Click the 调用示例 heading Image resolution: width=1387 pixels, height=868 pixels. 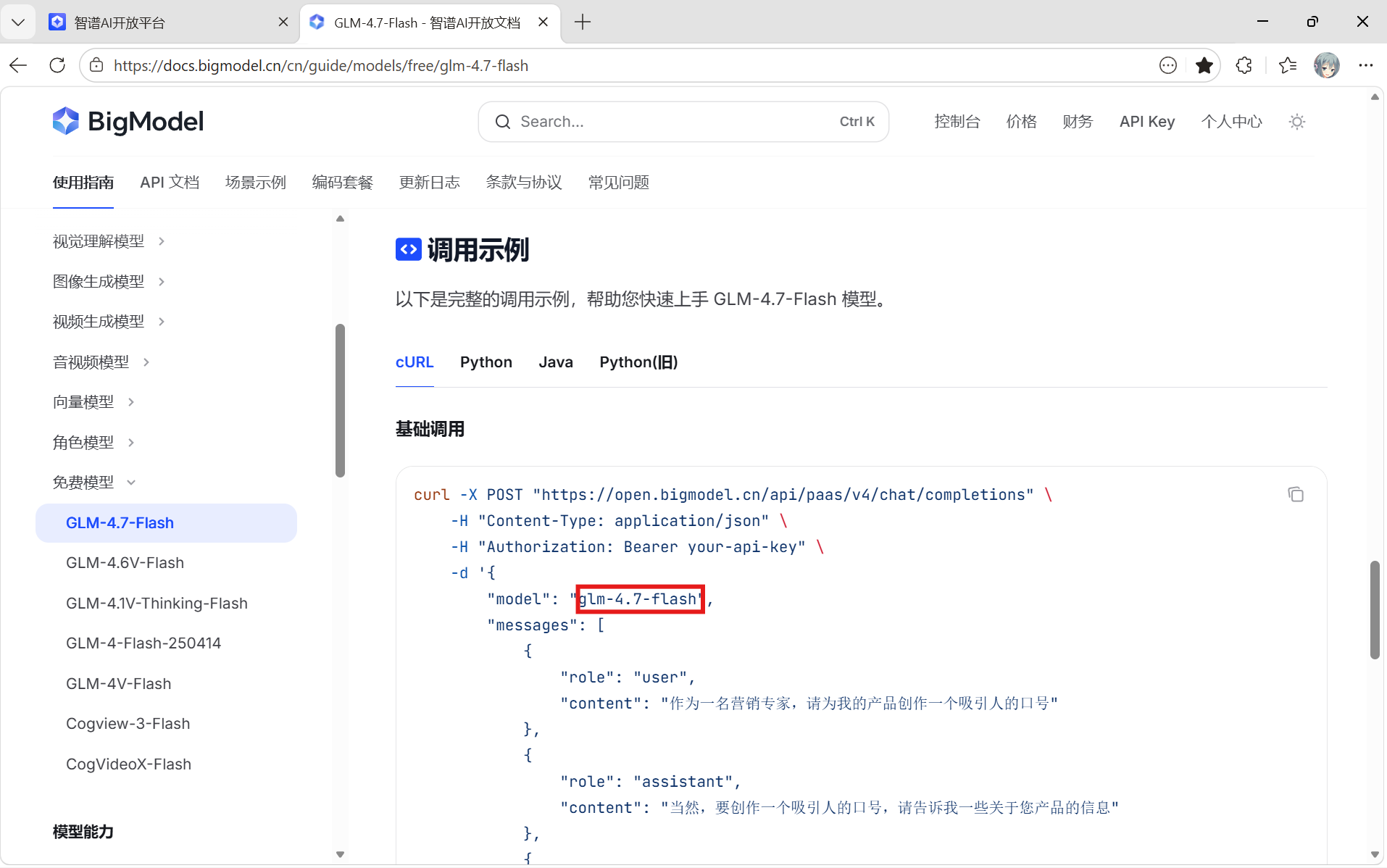[x=478, y=250]
